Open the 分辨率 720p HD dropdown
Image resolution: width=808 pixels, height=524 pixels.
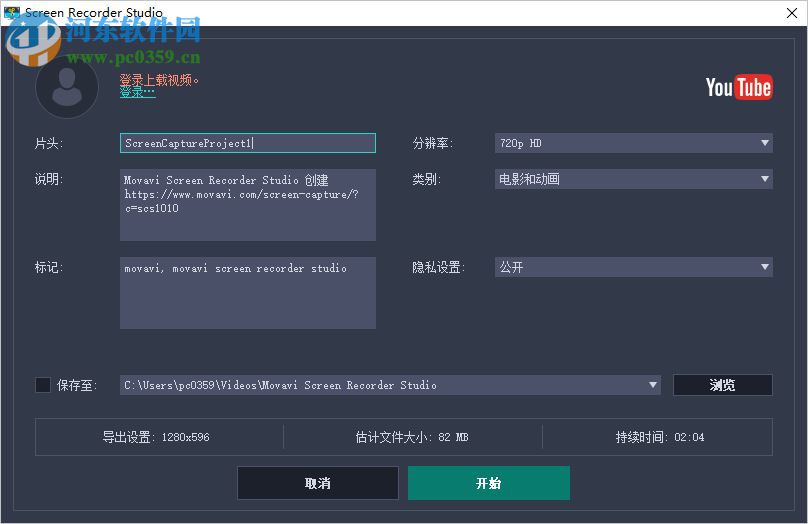point(633,143)
